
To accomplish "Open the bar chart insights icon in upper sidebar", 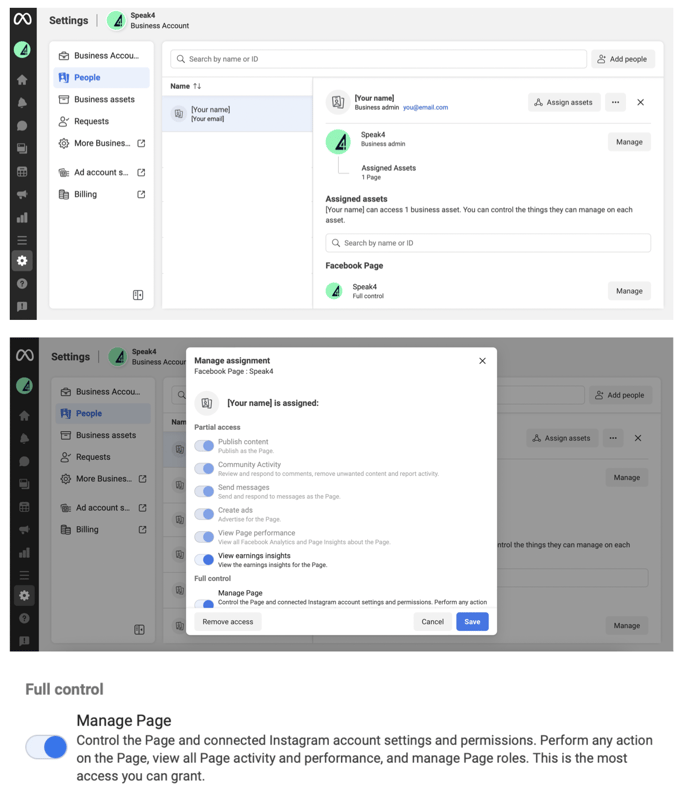I will point(22,217).
